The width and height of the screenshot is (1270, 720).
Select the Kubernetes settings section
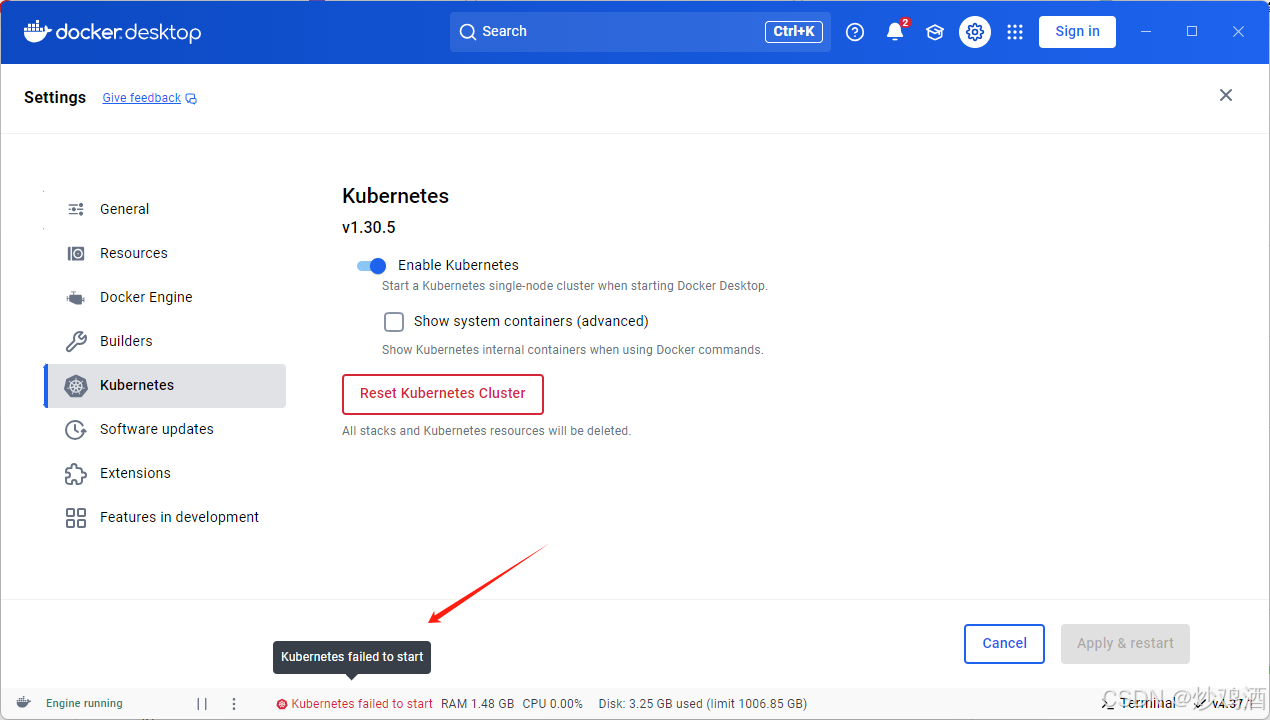click(165, 385)
